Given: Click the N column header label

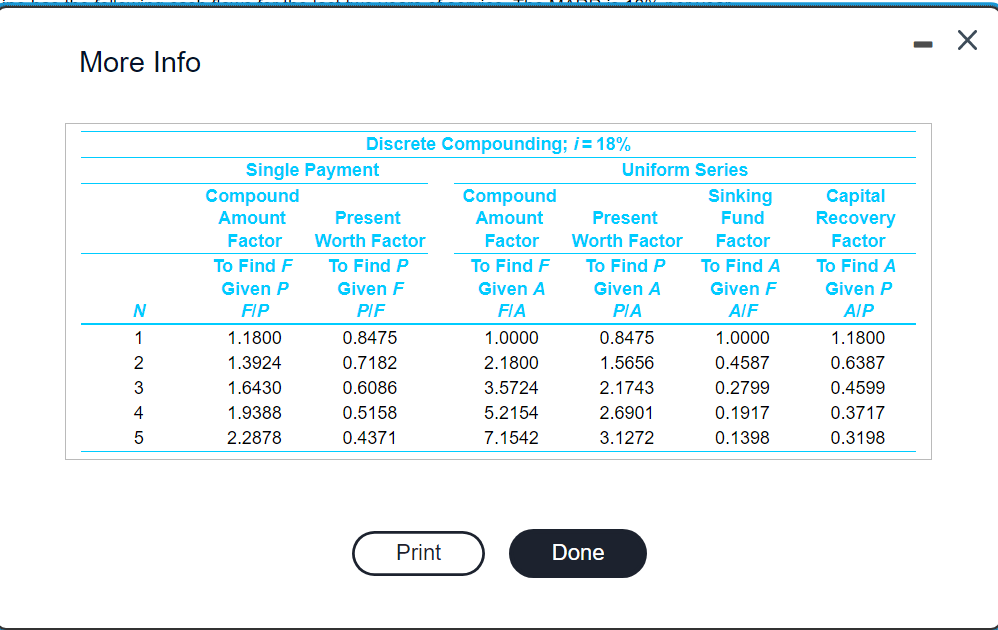Looking at the screenshot, I should (x=138, y=311).
